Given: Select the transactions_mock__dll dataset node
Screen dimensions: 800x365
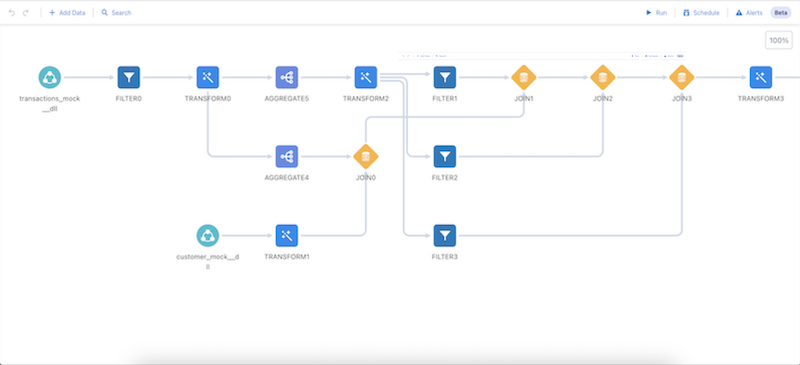Looking at the screenshot, I should click(x=49, y=78).
